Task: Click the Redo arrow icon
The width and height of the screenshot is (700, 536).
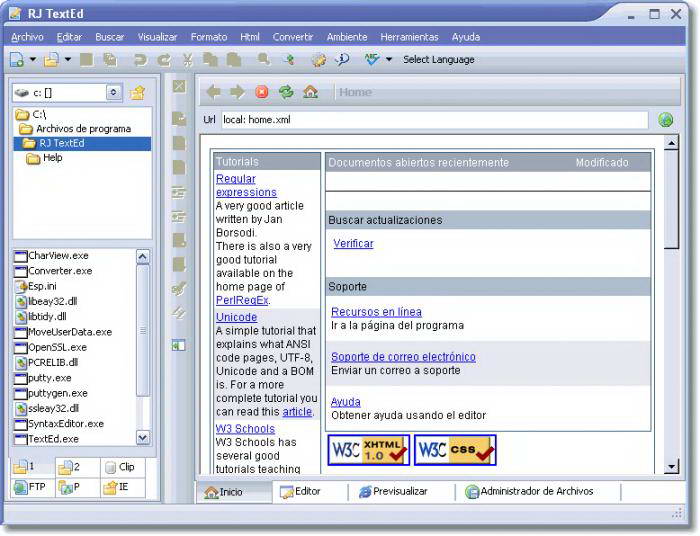Action: [164, 60]
